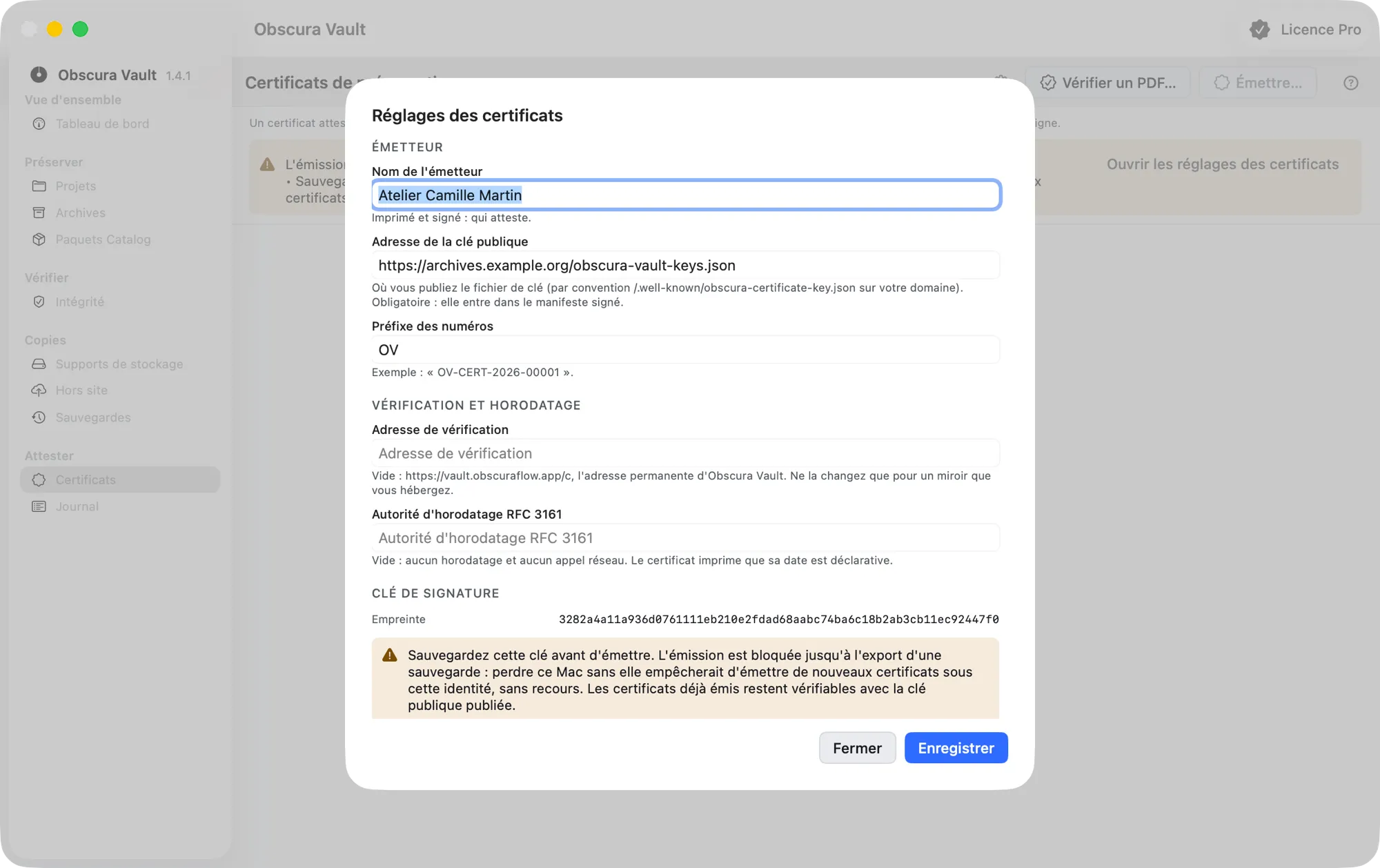Go to Paquets Catalog cube icon
This screenshot has height=868, width=1380.
pyautogui.click(x=39, y=239)
